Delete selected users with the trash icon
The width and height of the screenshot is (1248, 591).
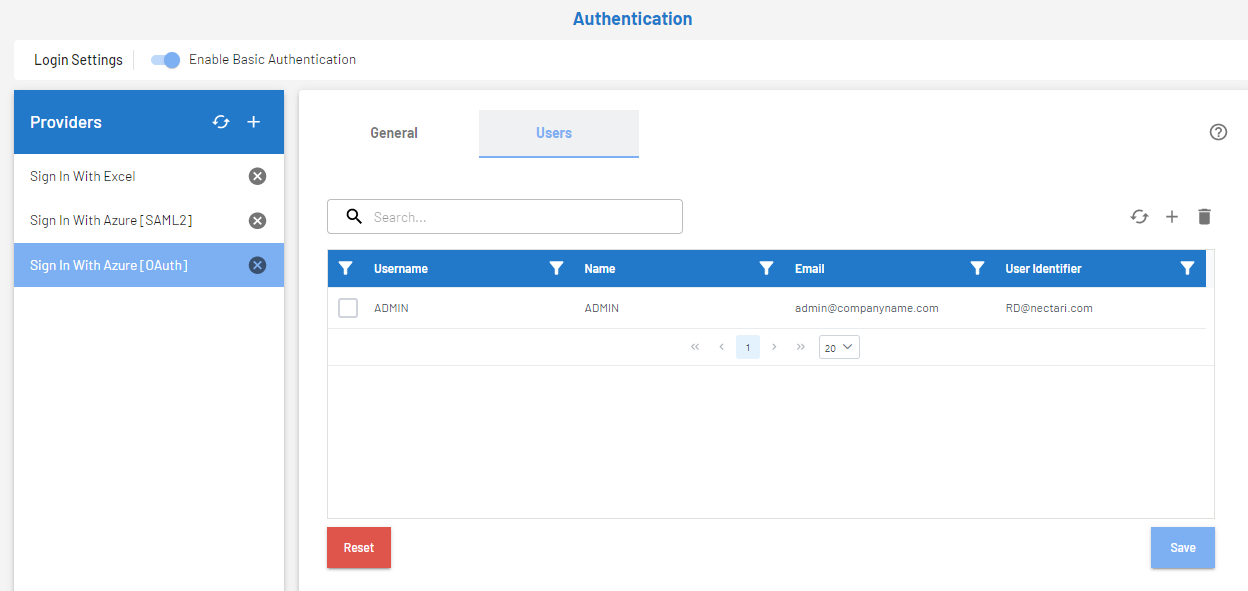coord(1204,216)
